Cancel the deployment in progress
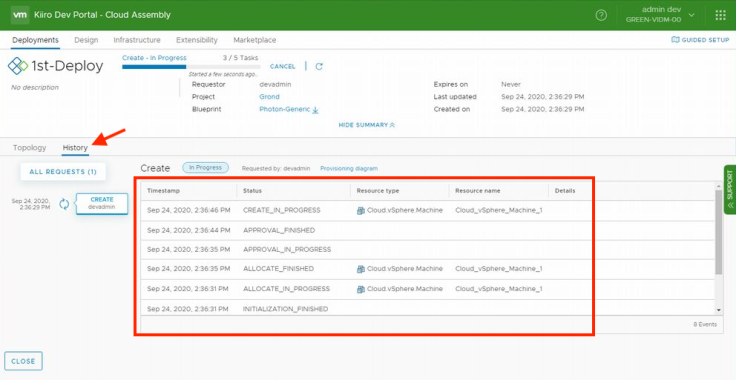This screenshot has width=736, height=380. [x=283, y=67]
